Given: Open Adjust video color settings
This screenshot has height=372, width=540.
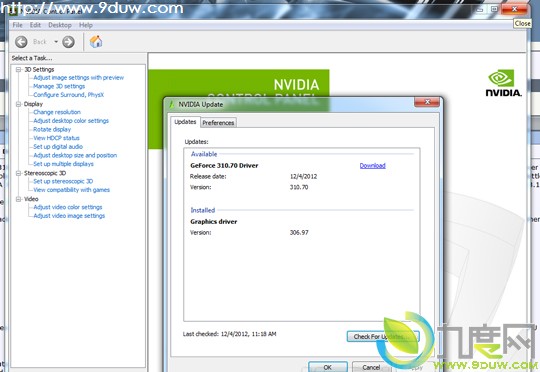Looking at the screenshot, I should (x=68, y=207).
